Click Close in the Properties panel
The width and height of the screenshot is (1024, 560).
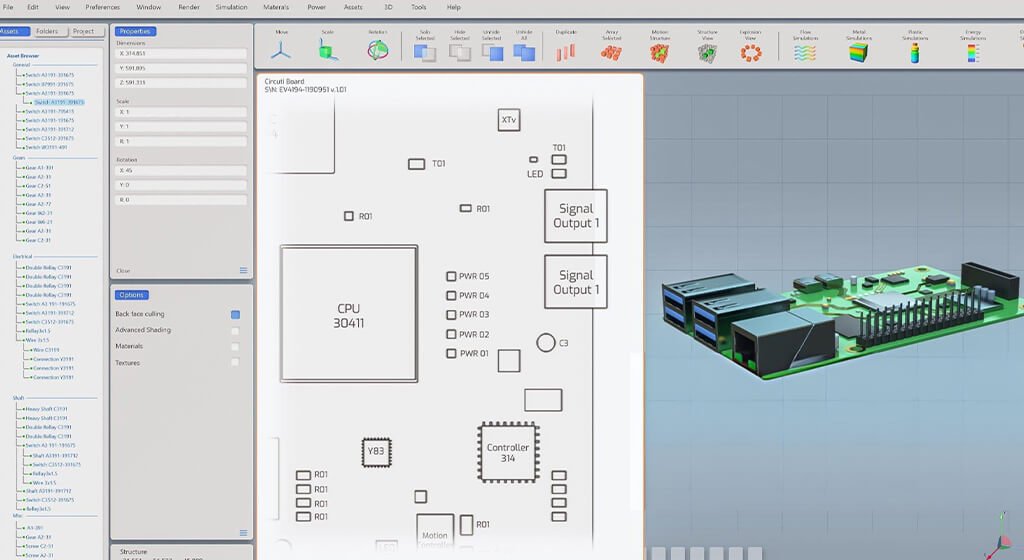tap(123, 271)
